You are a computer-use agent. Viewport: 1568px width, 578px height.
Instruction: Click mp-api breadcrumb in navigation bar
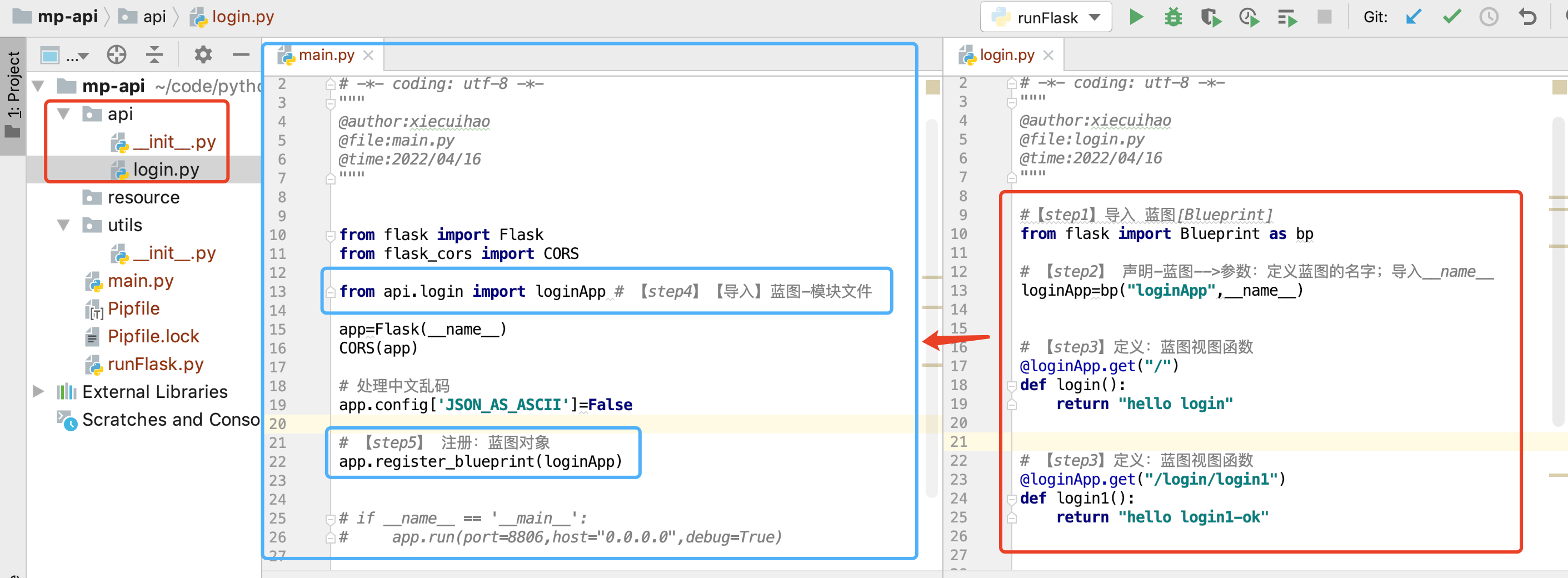click(x=55, y=17)
